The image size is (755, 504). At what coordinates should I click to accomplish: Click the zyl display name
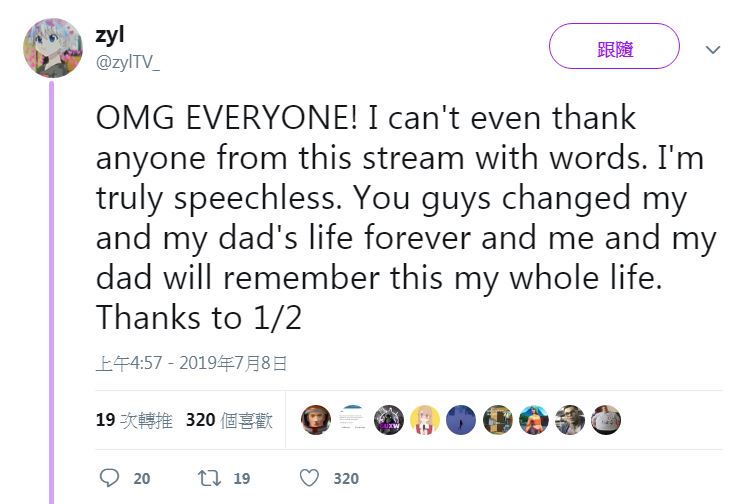pyautogui.click(x=109, y=38)
